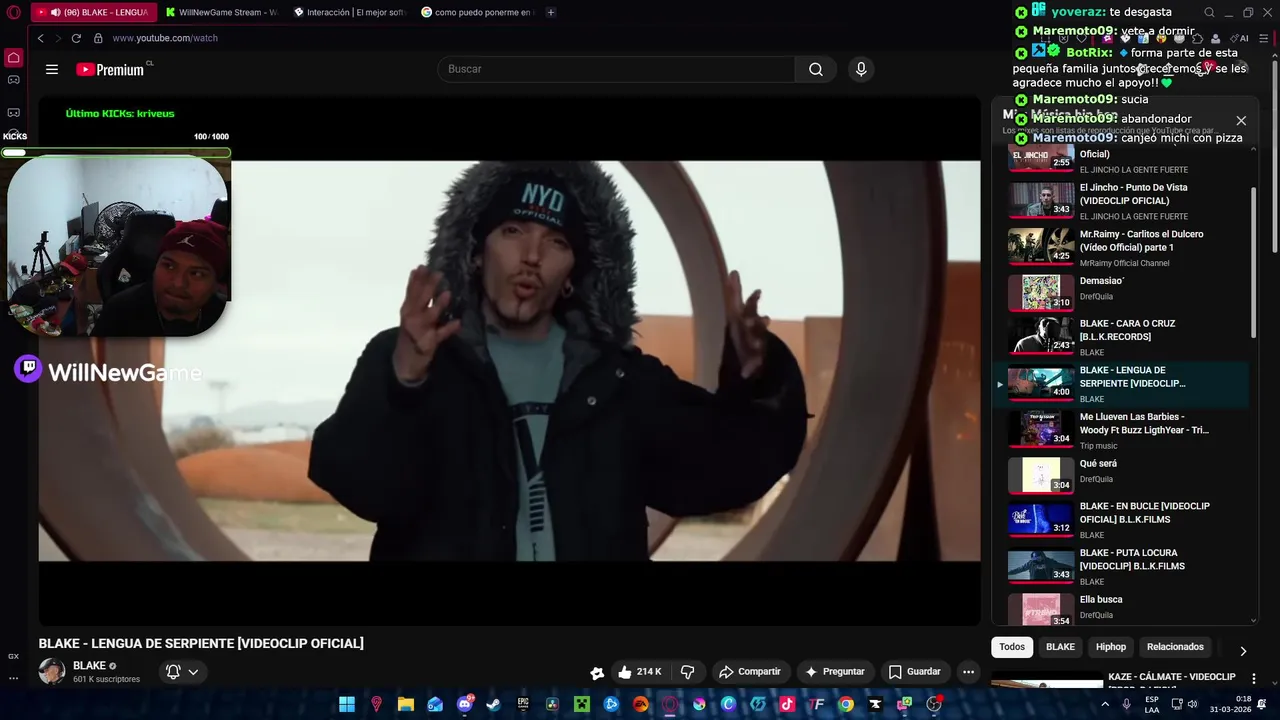
Task: View site info padlock icon
Action: pos(98,38)
